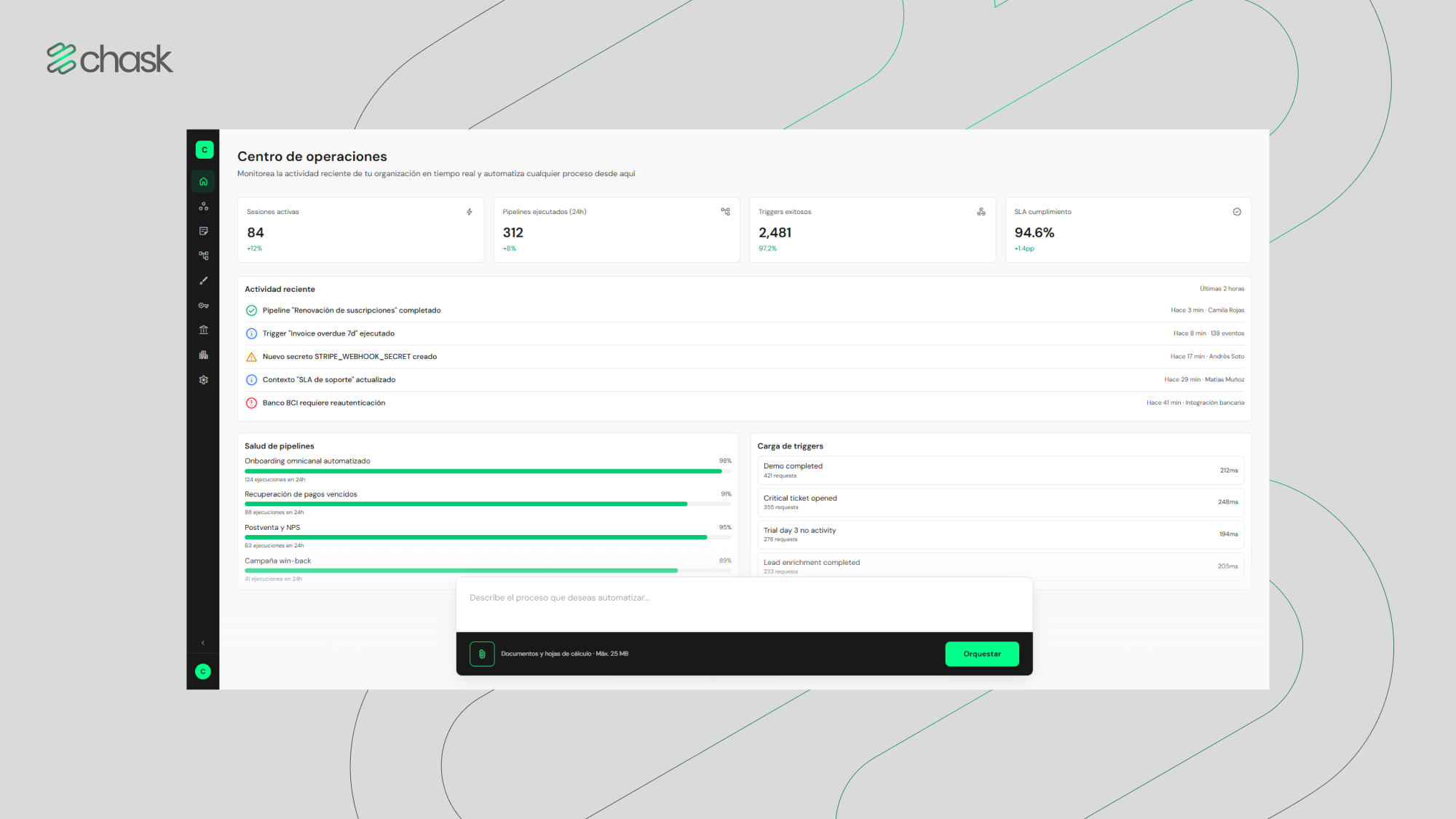
Task: Collapse the sidebar with the chevron arrow
Action: (x=203, y=643)
